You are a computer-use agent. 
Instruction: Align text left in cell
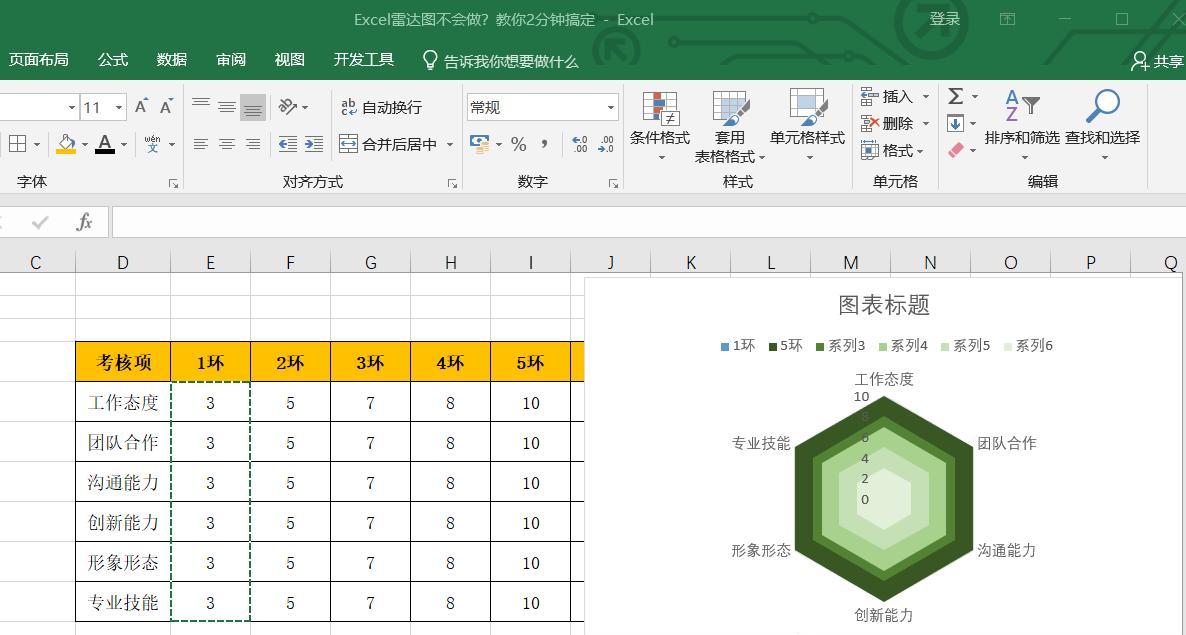(x=200, y=144)
